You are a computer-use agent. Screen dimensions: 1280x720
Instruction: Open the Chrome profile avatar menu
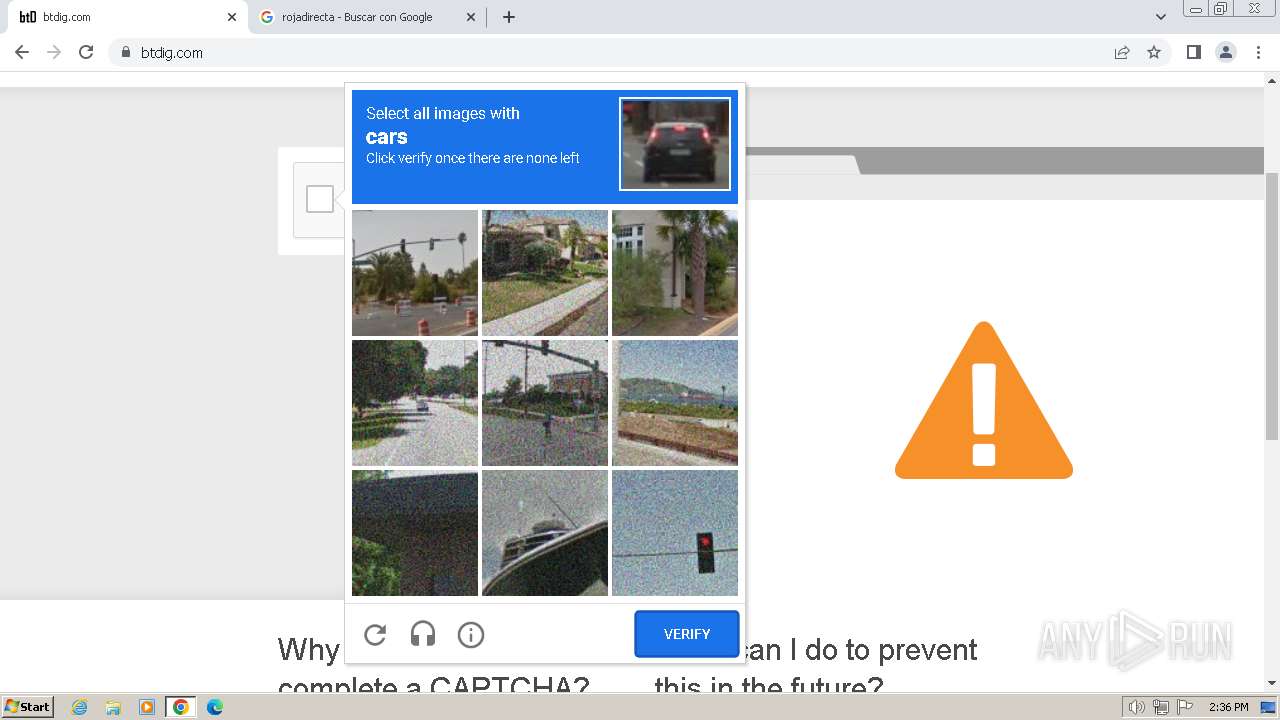pos(1226,52)
